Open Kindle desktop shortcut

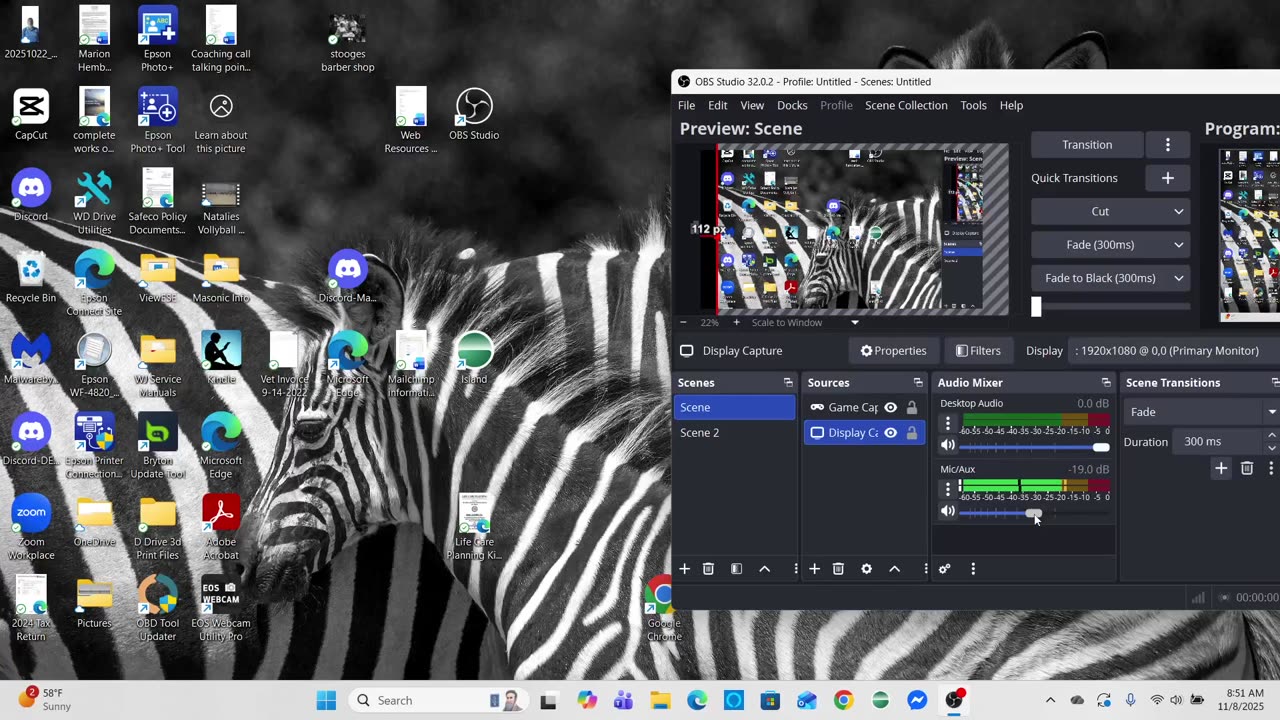[x=221, y=359]
